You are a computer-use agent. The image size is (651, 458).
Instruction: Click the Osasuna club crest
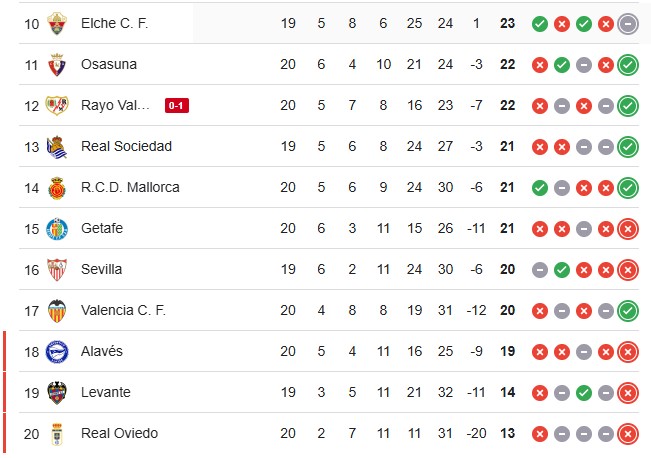57,64
